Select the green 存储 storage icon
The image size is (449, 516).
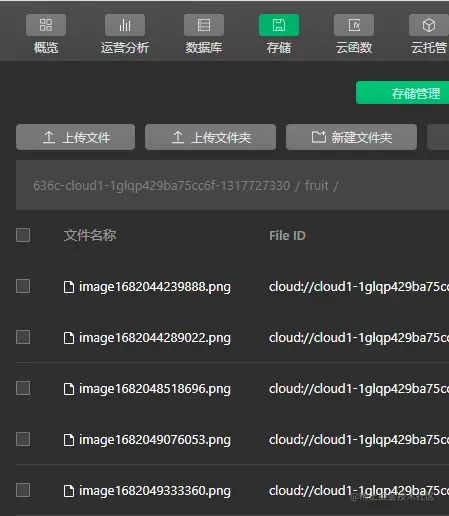click(279, 25)
